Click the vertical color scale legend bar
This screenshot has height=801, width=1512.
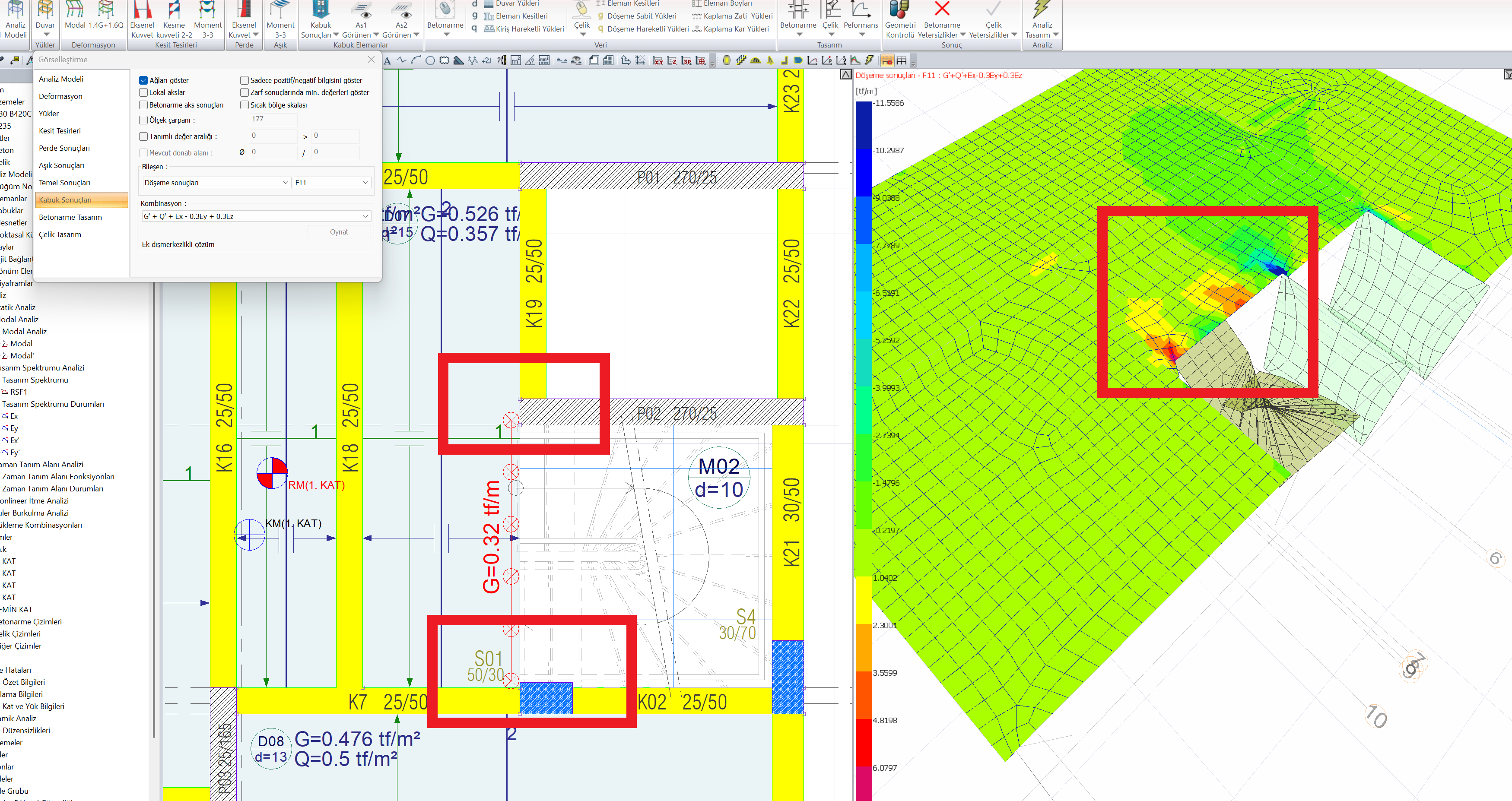pos(864,446)
